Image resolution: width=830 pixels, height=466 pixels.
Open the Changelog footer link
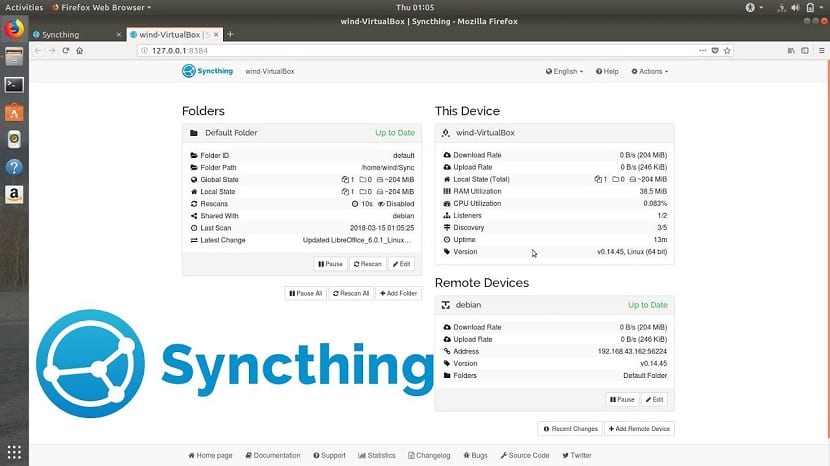[429, 455]
